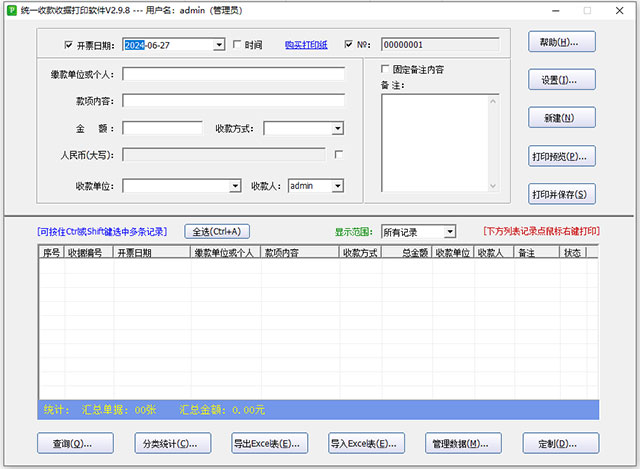Click 缴款单位或个人 column header

click(x=226, y=253)
